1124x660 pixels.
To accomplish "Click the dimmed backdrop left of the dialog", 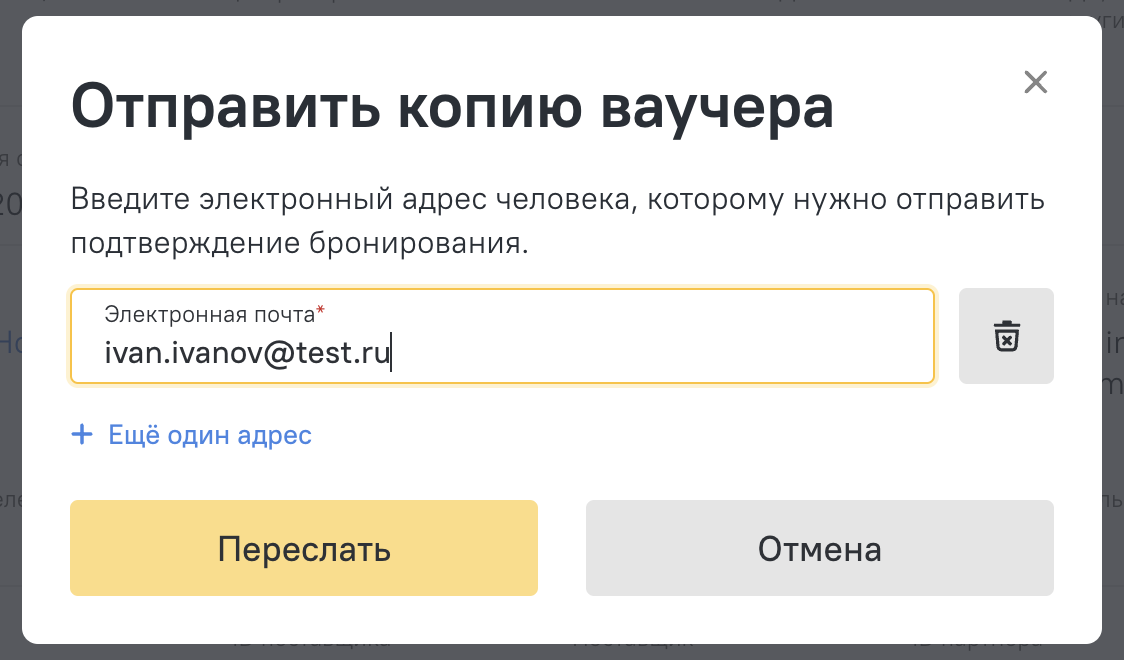I will [x=10, y=330].
